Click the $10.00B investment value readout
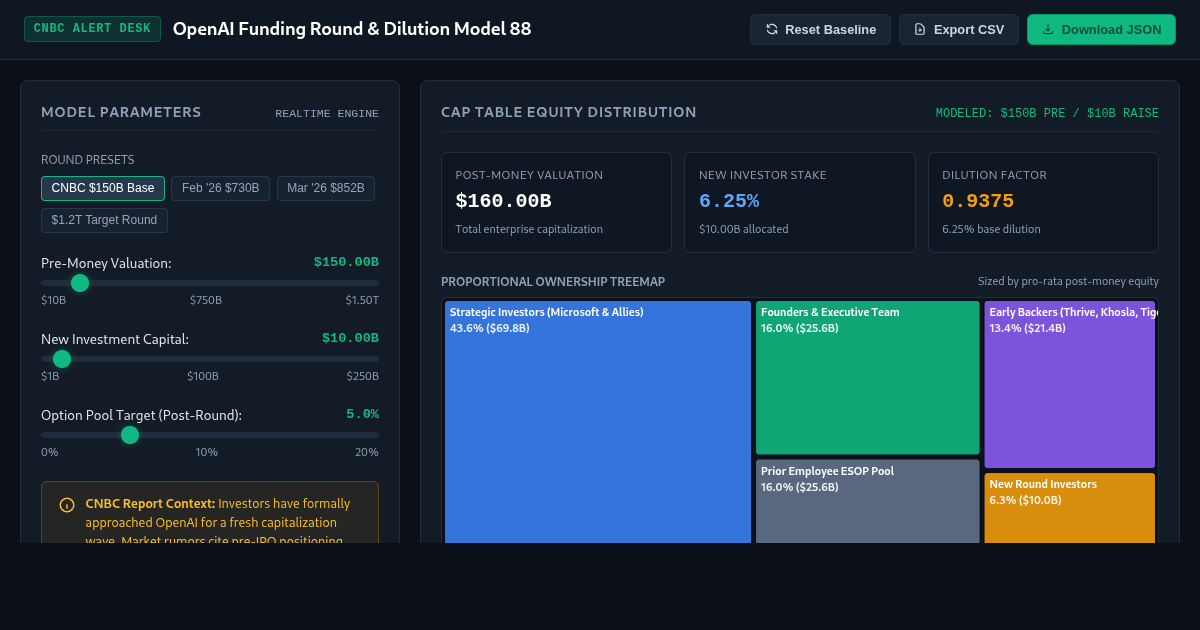Image resolution: width=1200 pixels, height=630 pixels. 350,338
